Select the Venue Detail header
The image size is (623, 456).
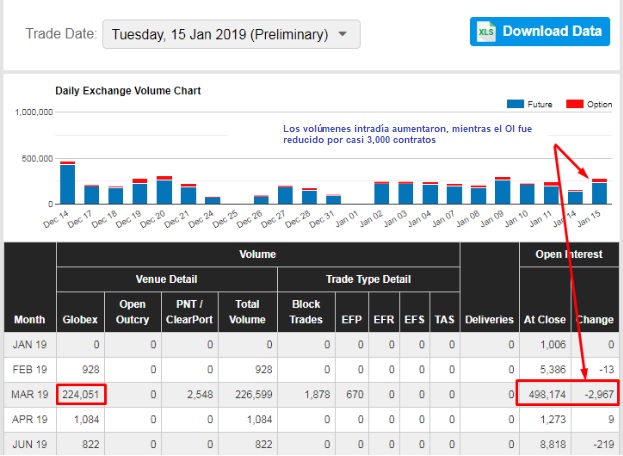tap(166, 279)
